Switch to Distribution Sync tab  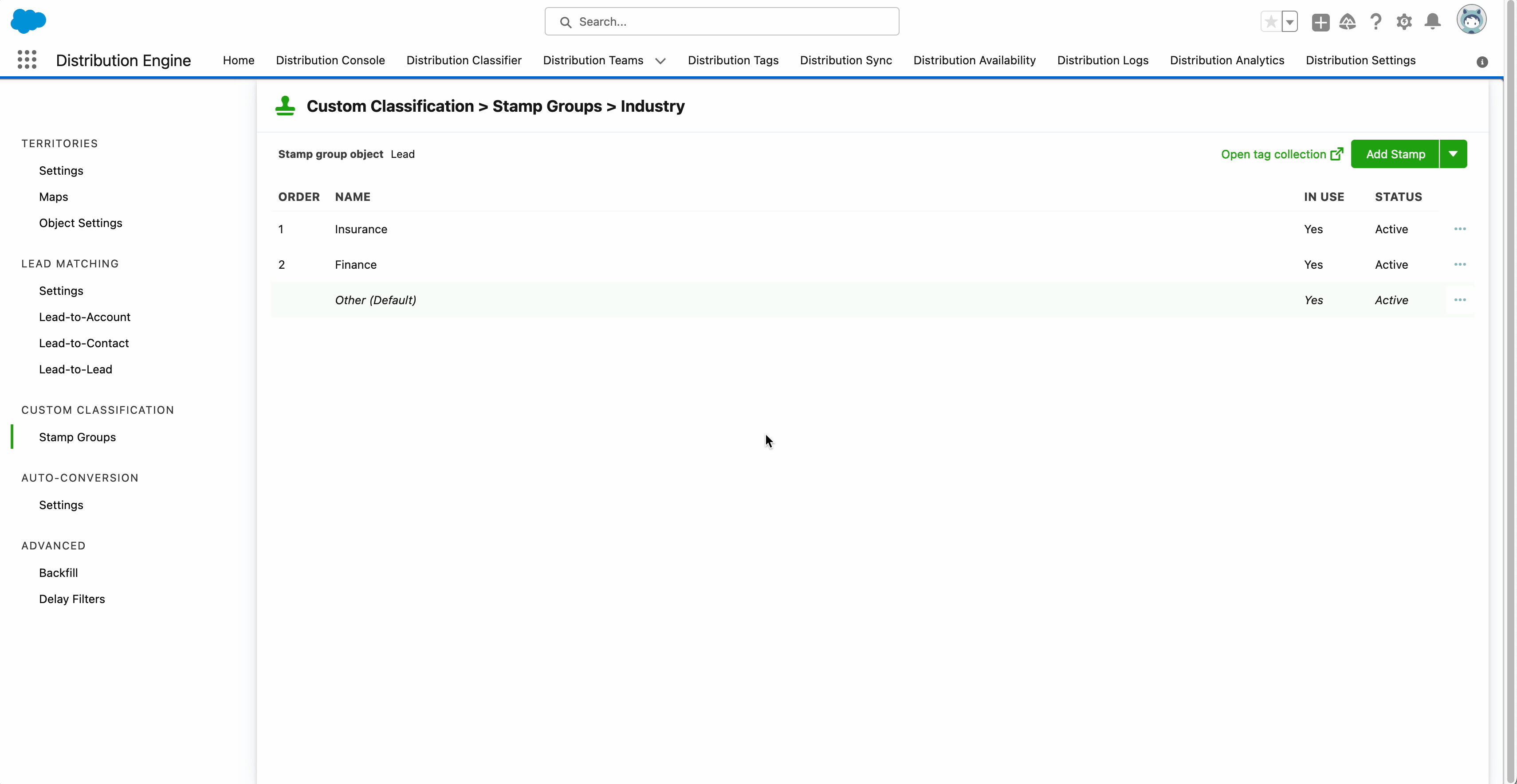pyautogui.click(x=845, y=60)
